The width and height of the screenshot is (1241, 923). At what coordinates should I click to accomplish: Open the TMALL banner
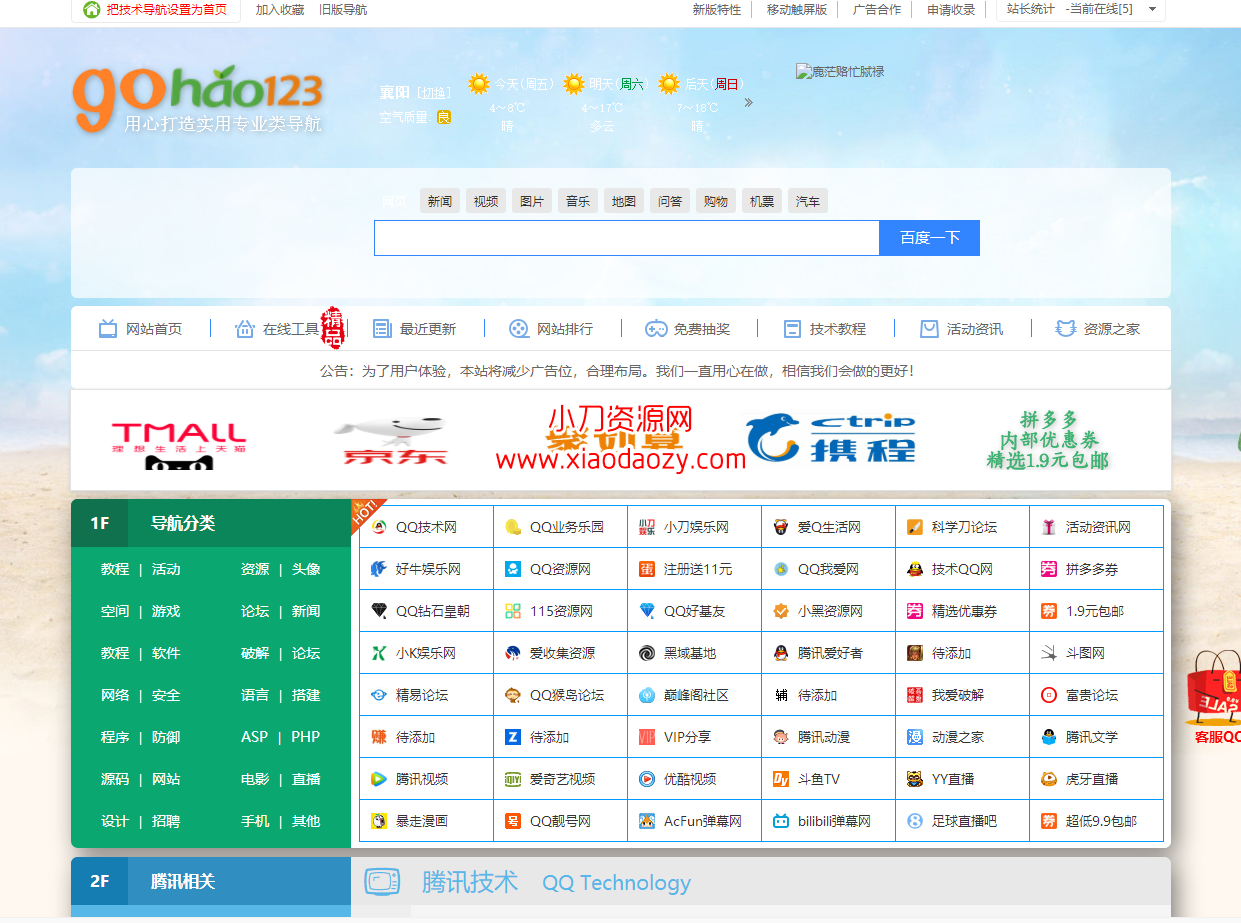coord(179,443)
